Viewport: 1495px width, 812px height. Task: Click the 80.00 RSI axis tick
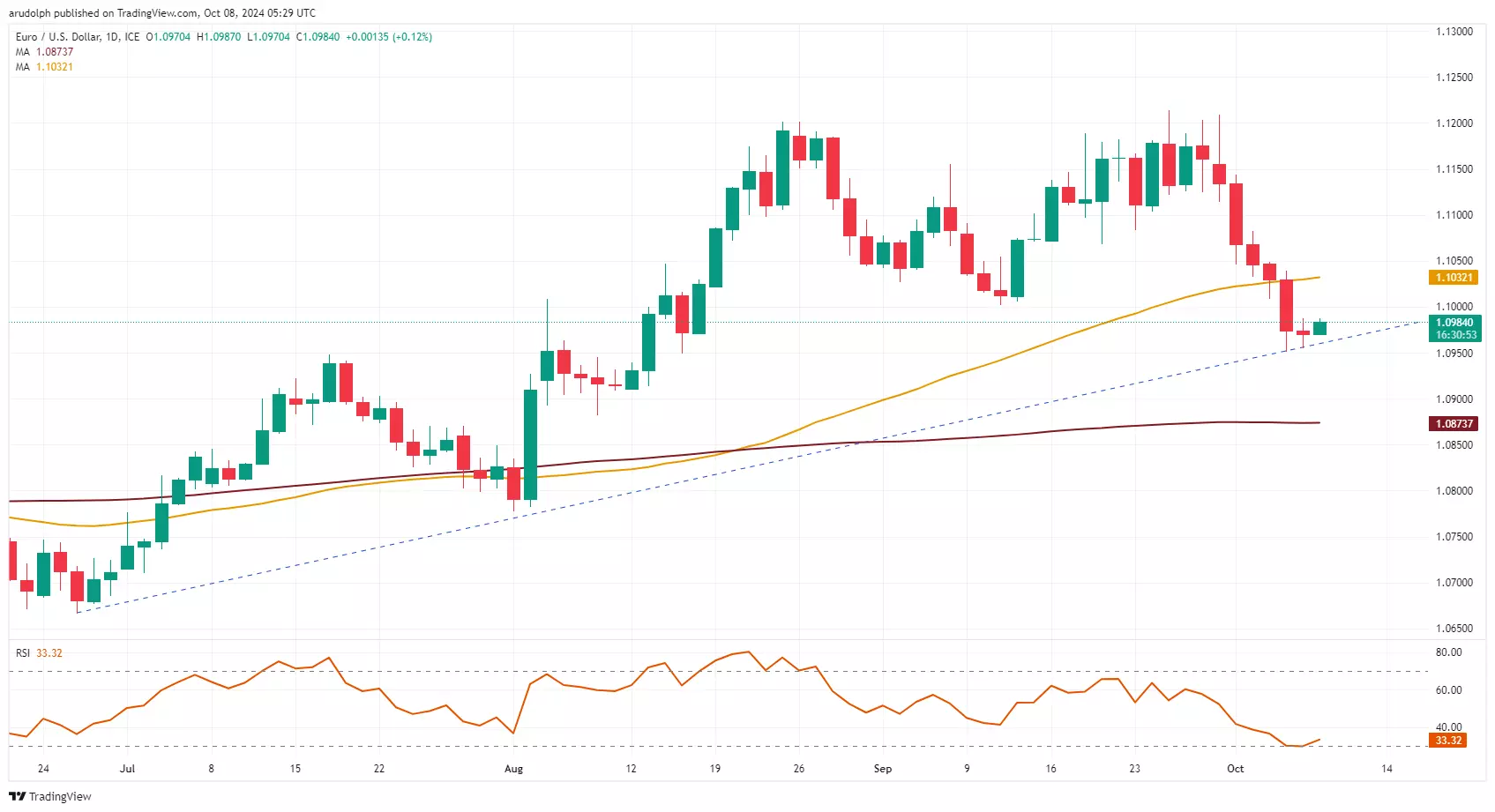1449,652
